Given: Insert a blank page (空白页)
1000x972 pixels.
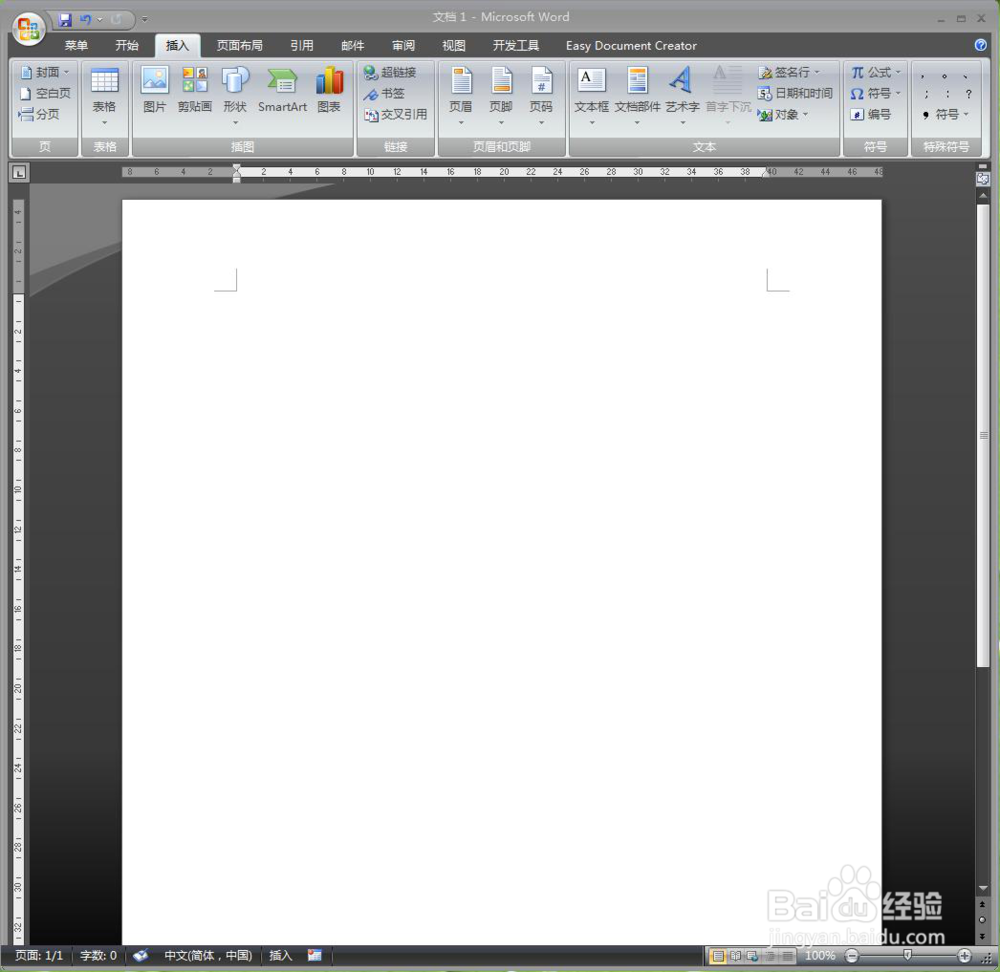Looking at the screenshot, I should [45, 93].
